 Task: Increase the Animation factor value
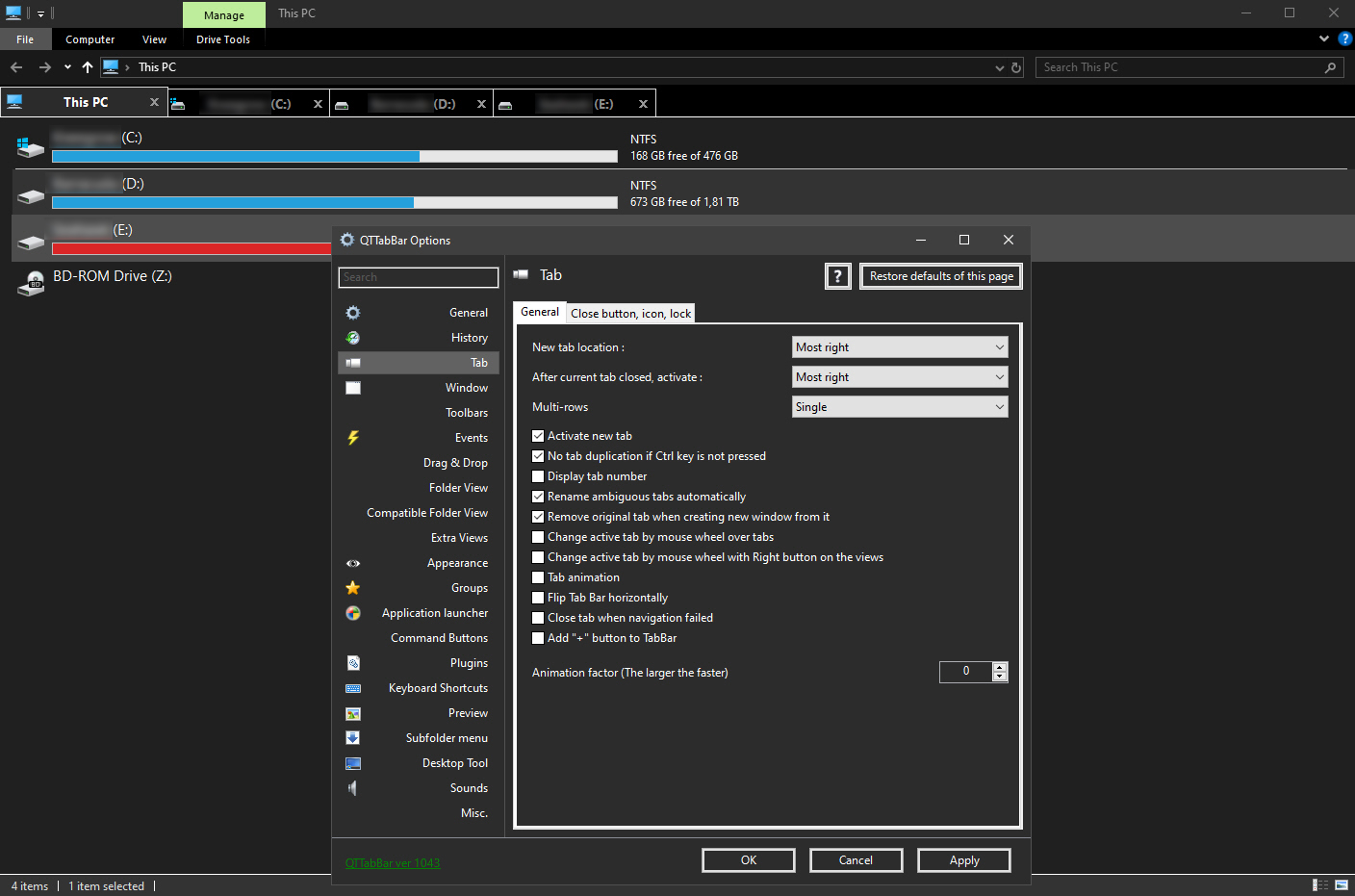pyautogui.click(x=1000, y=667)
